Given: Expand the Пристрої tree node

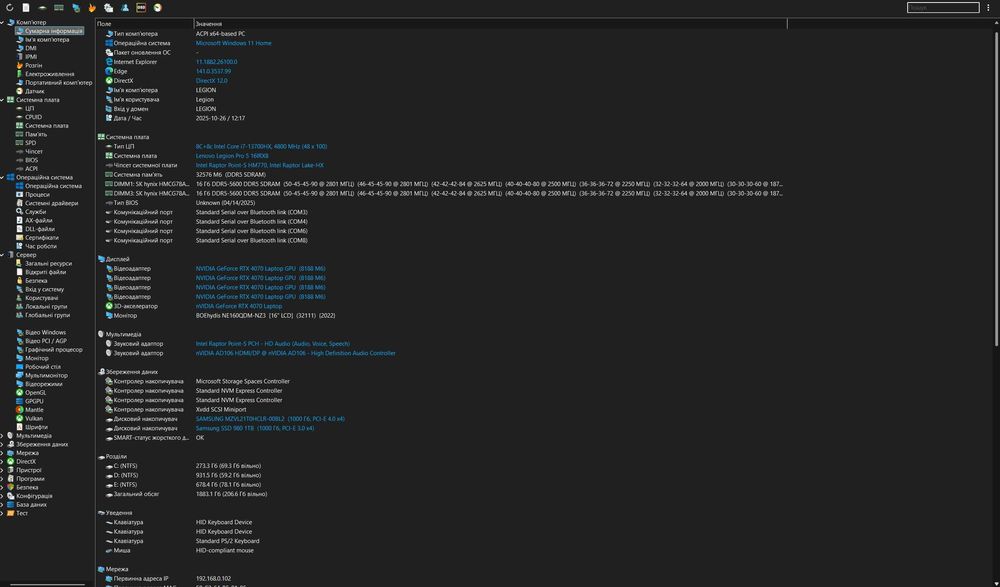Looking at the screenshot, I should [3, 470].
